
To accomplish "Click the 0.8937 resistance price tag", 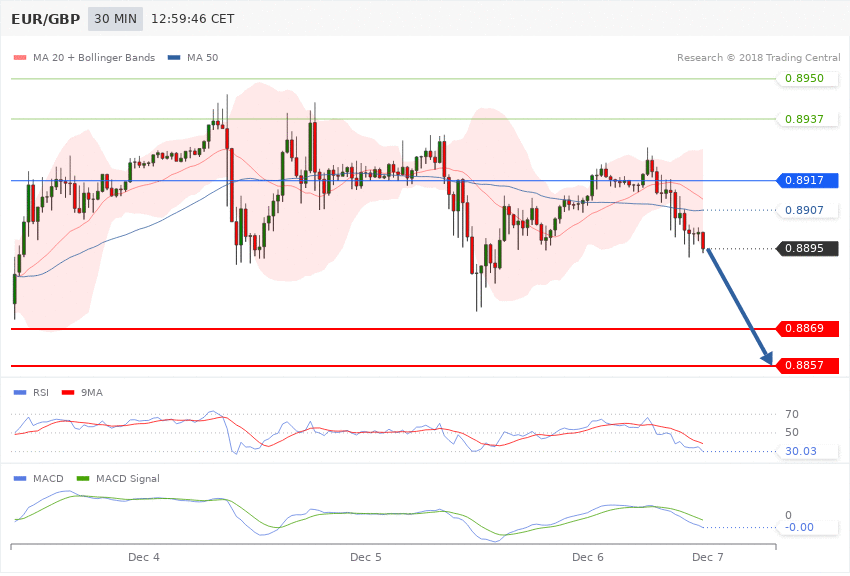I will pyautogui.click(x=808, y=119).
